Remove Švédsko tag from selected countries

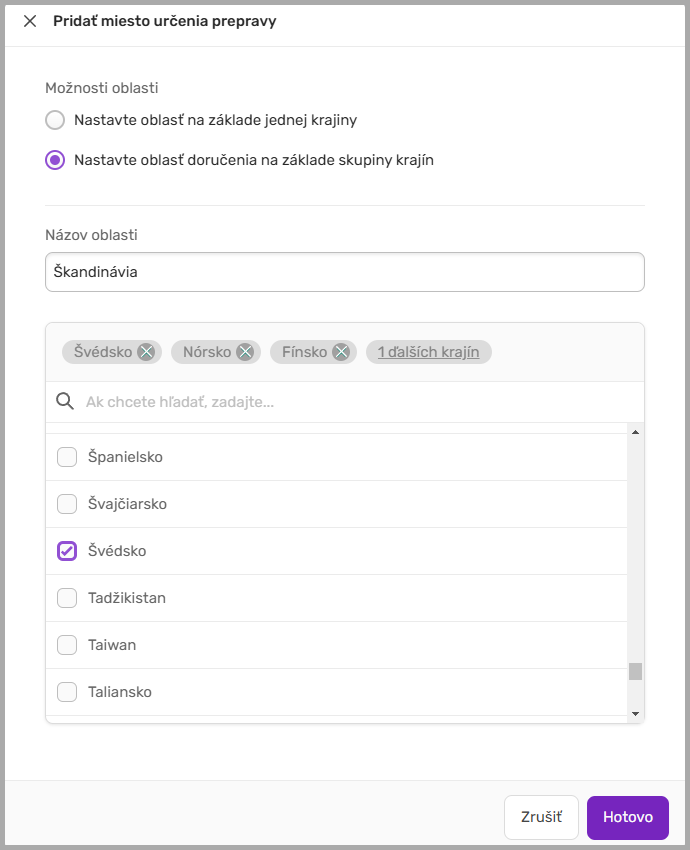tap(146, 352)
